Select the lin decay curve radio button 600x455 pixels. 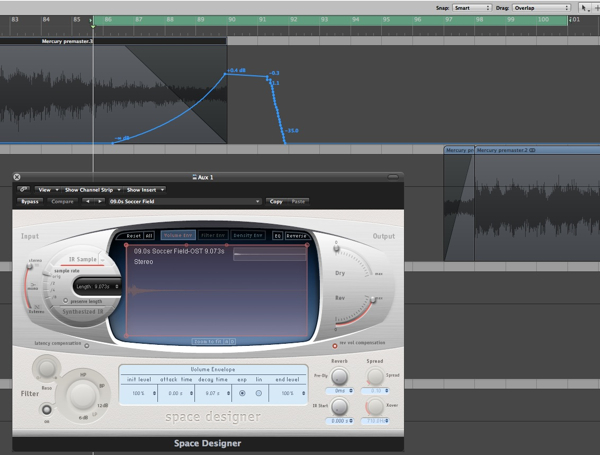pyautogui.click(x=259, y=393)
